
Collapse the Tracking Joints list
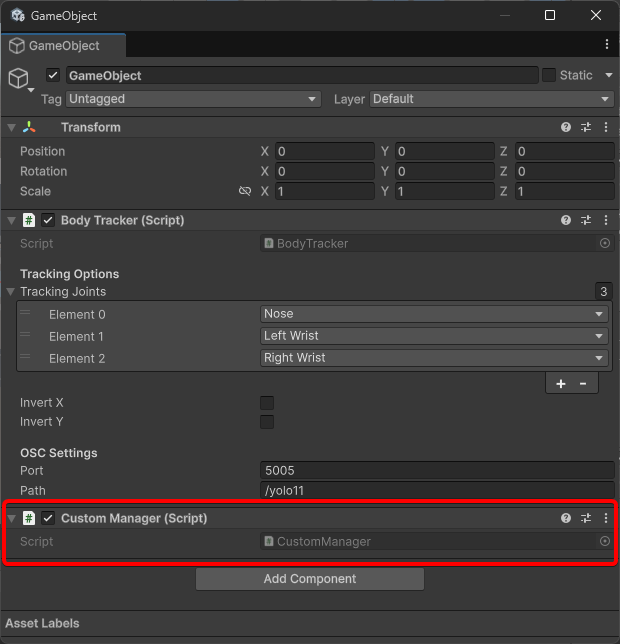(11, 292)
